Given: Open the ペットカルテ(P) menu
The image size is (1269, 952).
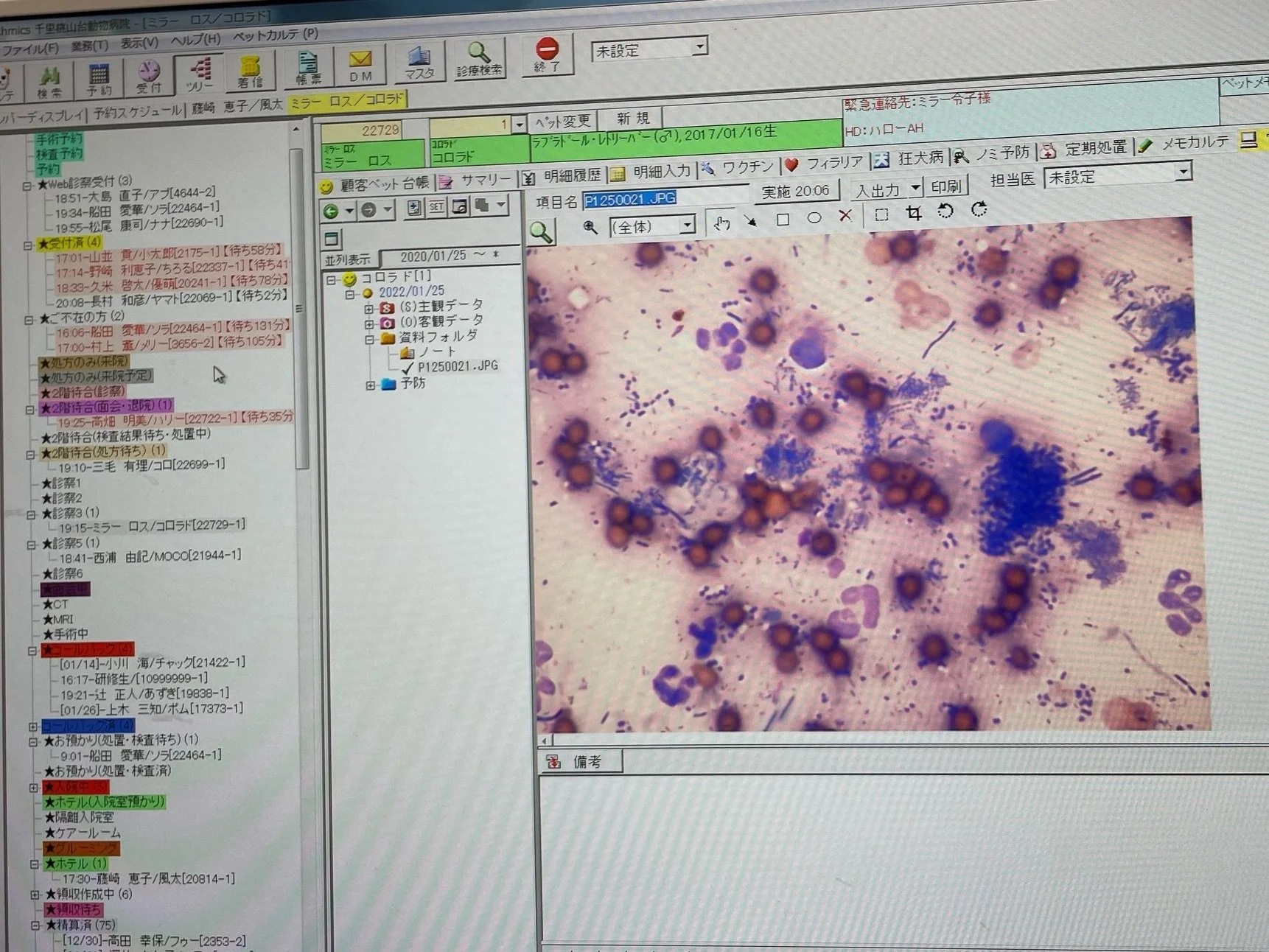Looking at the screenshot, I should (276, 35).
